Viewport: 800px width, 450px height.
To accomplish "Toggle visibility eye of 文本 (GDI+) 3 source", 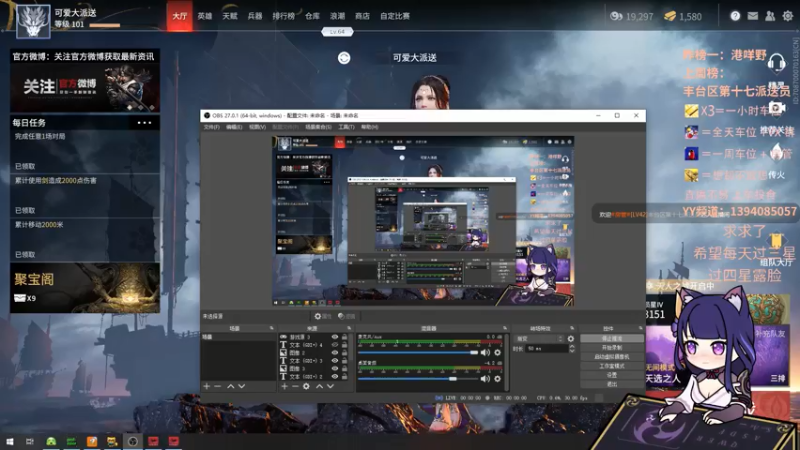I will (x=335, y=361).
